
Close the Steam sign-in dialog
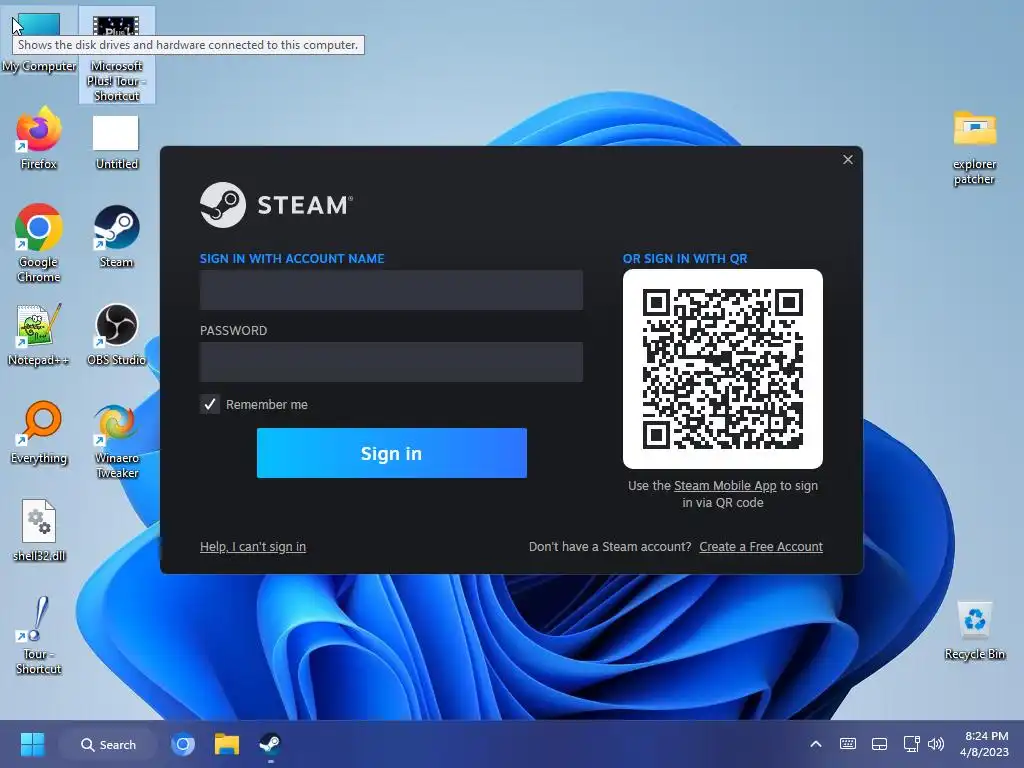pyautogui.click(x=848, y=159)
